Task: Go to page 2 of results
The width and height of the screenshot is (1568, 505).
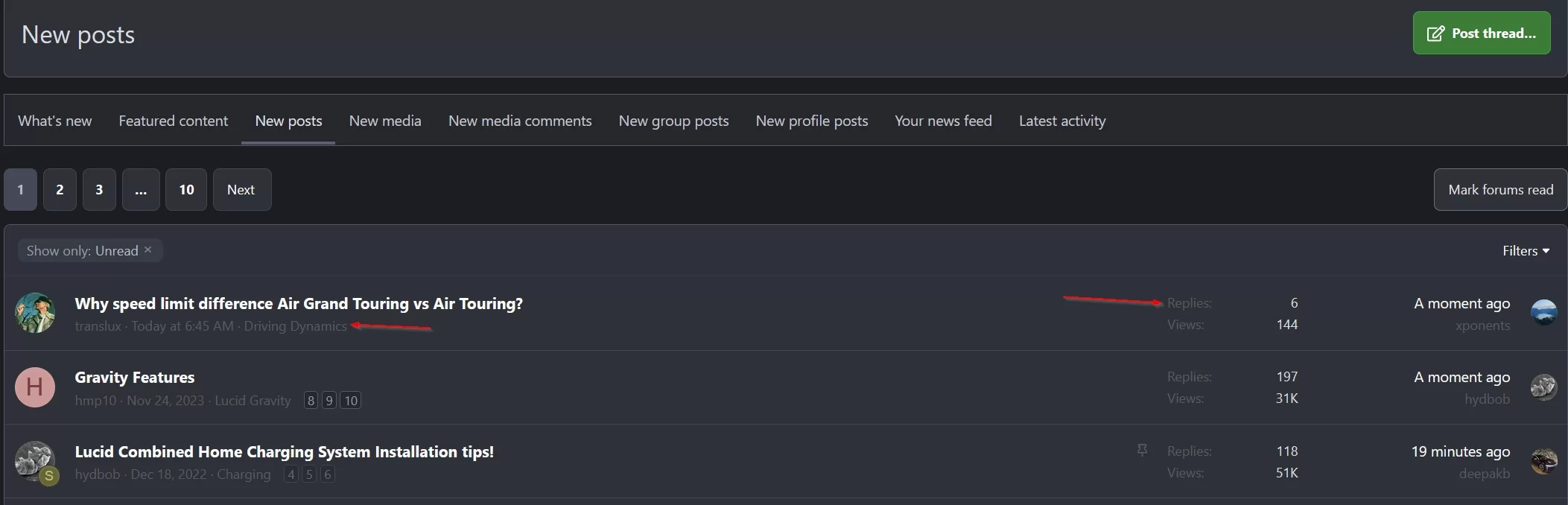Action: pos(60,190)
